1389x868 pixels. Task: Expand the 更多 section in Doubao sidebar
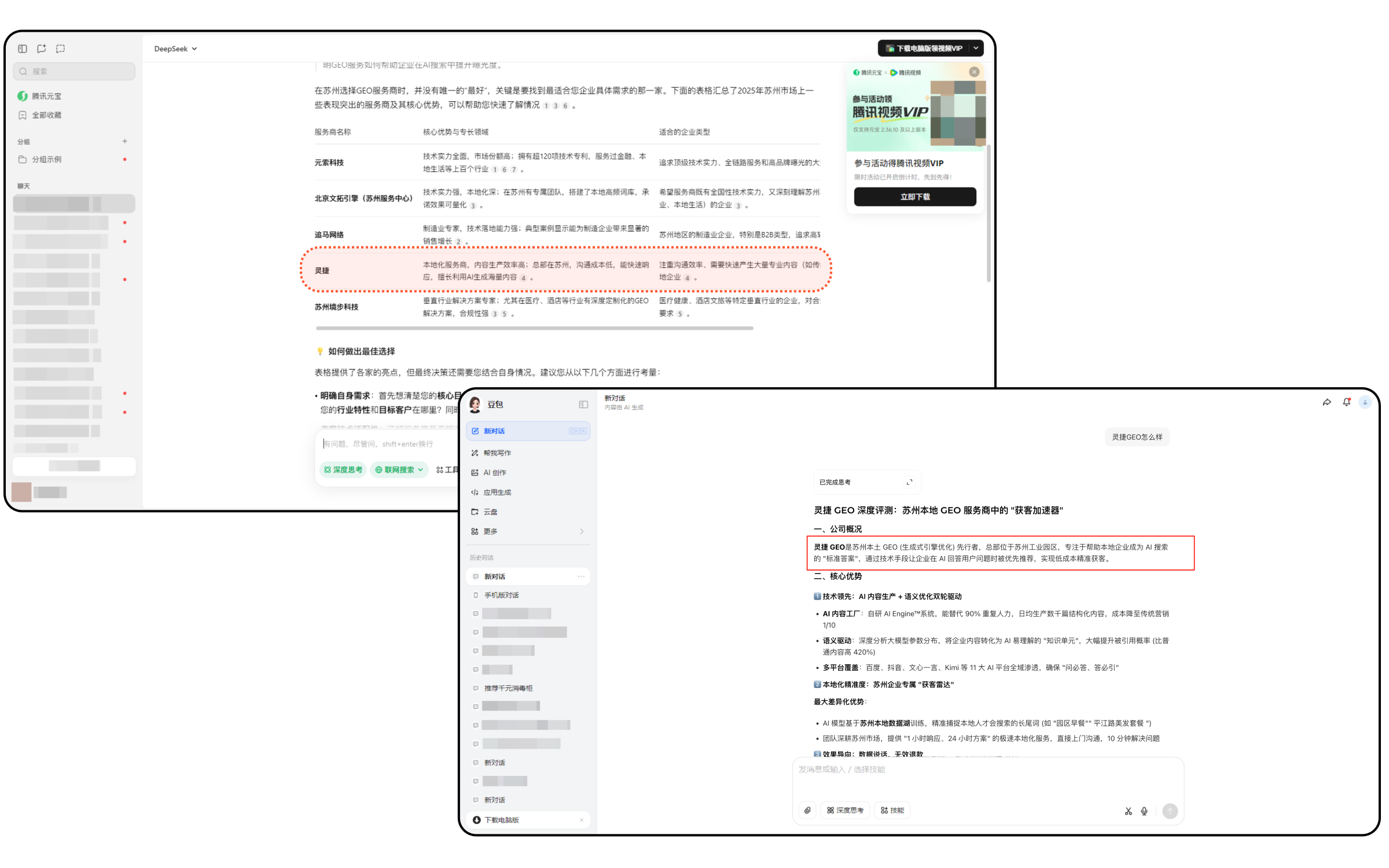[x=490, y=531]
